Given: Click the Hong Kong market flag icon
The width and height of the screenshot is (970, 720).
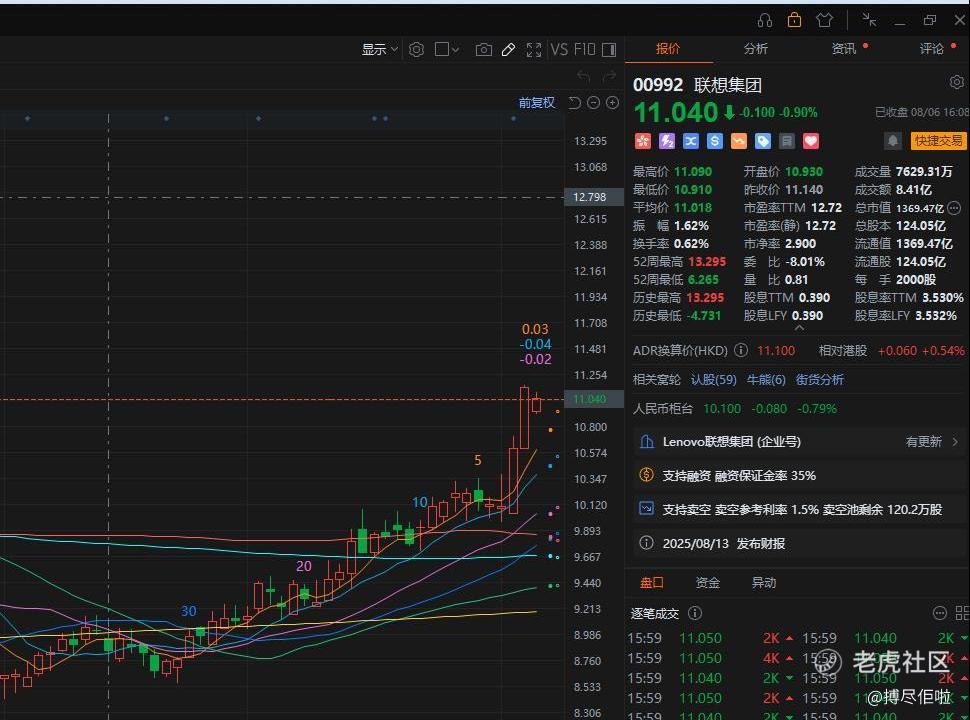Looking at the screenshot, I should [x=643, y=142].
